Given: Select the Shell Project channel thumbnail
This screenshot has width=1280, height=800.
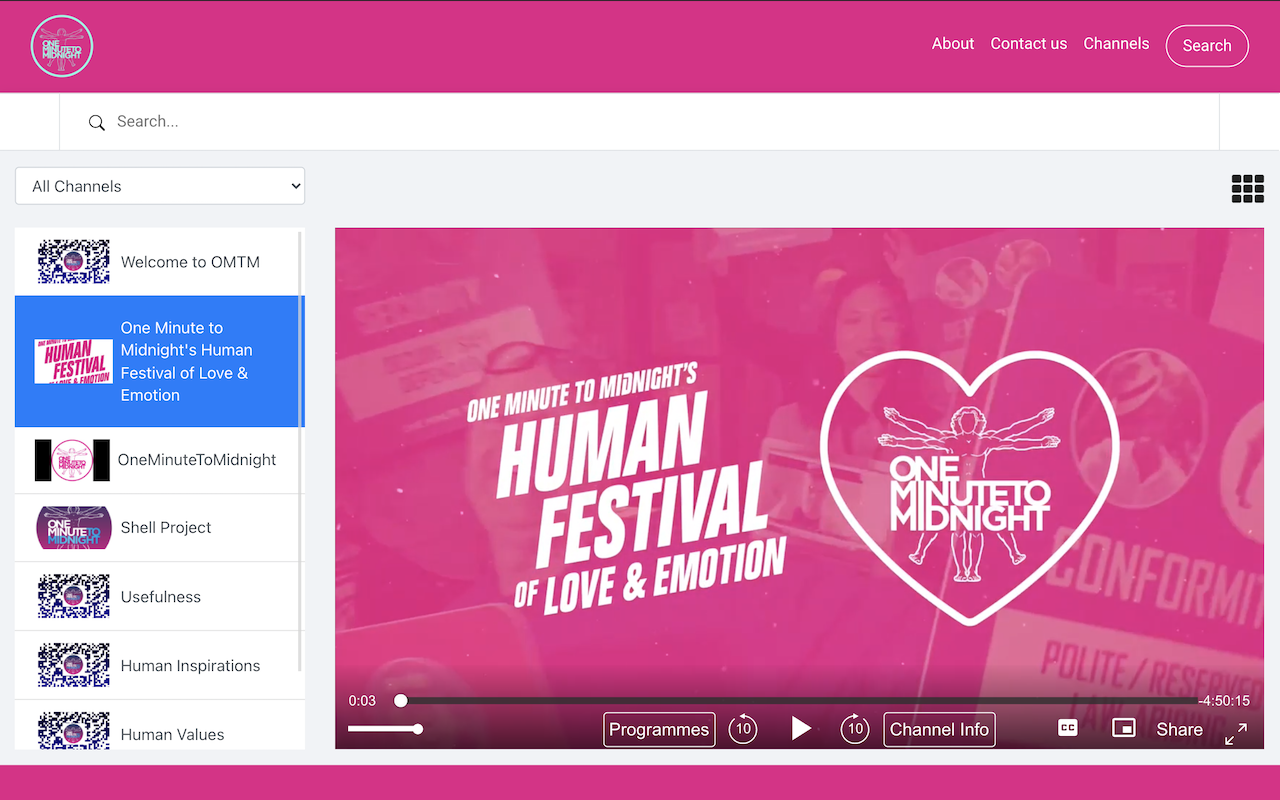Looking at the screenshot, I should 73,528.
